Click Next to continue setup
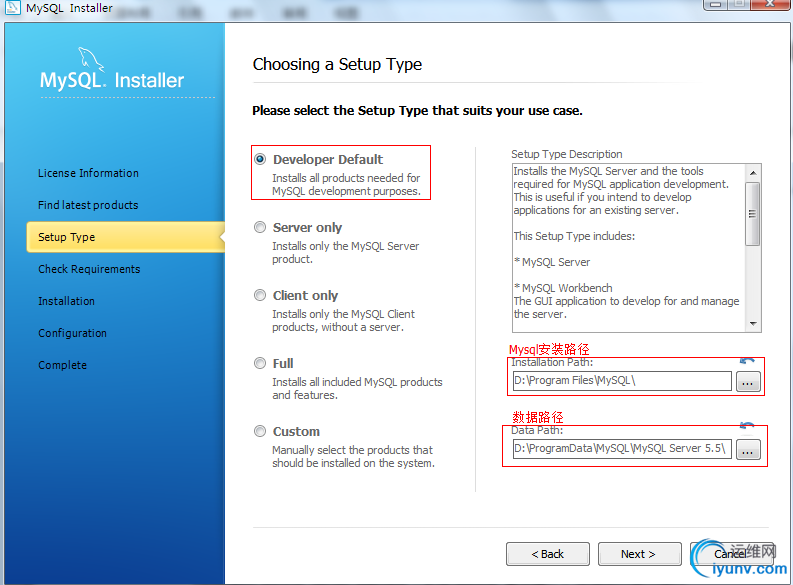 point(640,554)
